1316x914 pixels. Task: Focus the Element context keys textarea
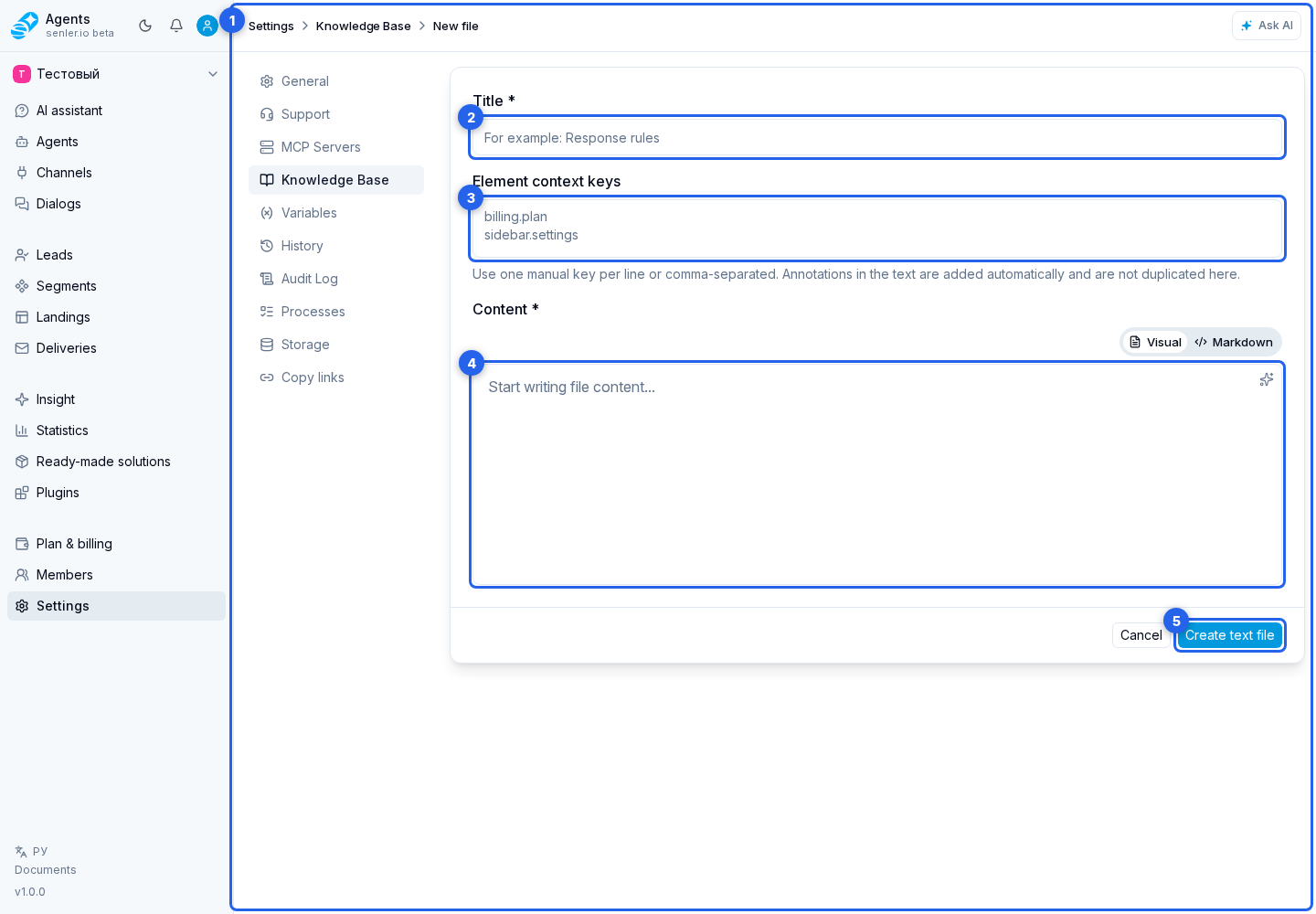tap(877, 228)
